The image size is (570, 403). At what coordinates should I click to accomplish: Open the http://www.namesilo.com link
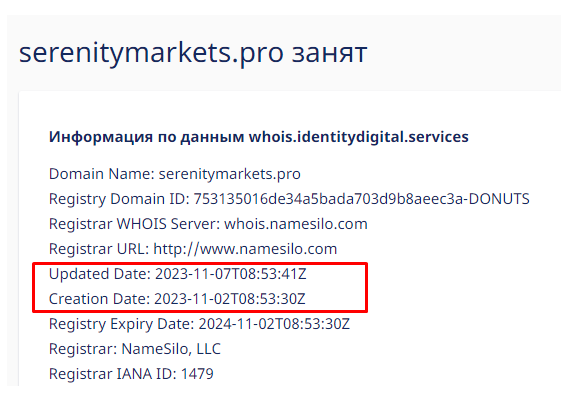(x=245, y=249)
